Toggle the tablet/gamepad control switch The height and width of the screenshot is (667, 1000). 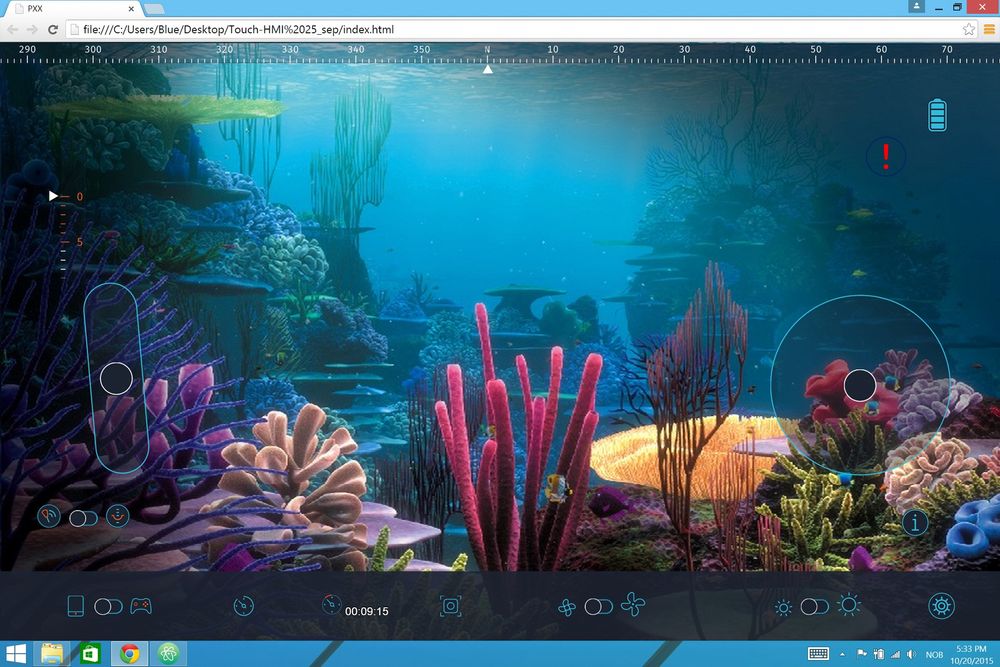(x=108, y=606)
